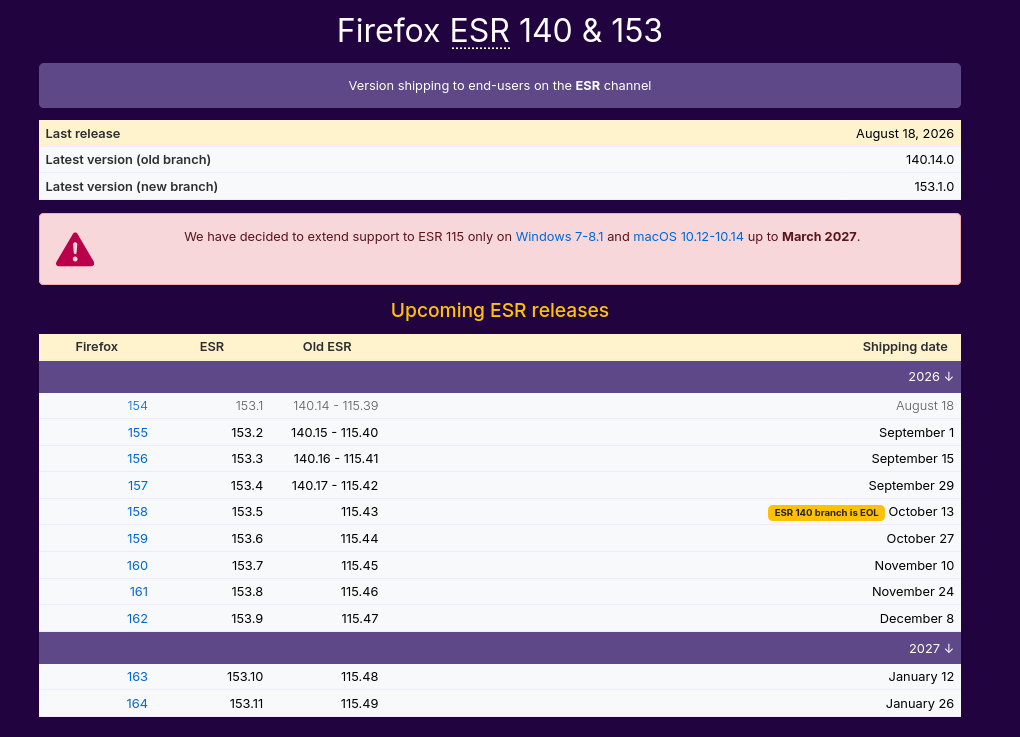Click the 'Shipping date' column header
Screen dimensions: 1020x737
(x=905, y=347)
